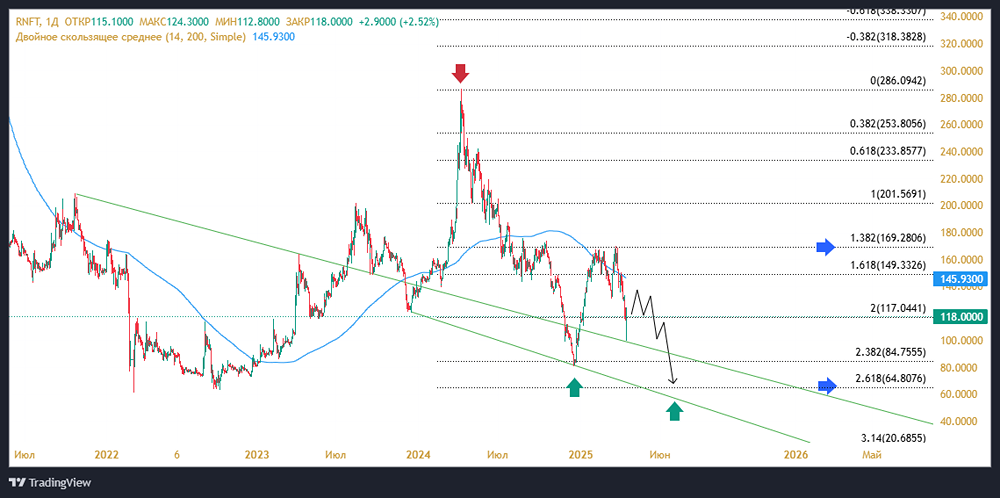The width and height of the screenshot is (1000, 498).
Task: Click 280.0000 on the price axis
Action: point(963,98)
